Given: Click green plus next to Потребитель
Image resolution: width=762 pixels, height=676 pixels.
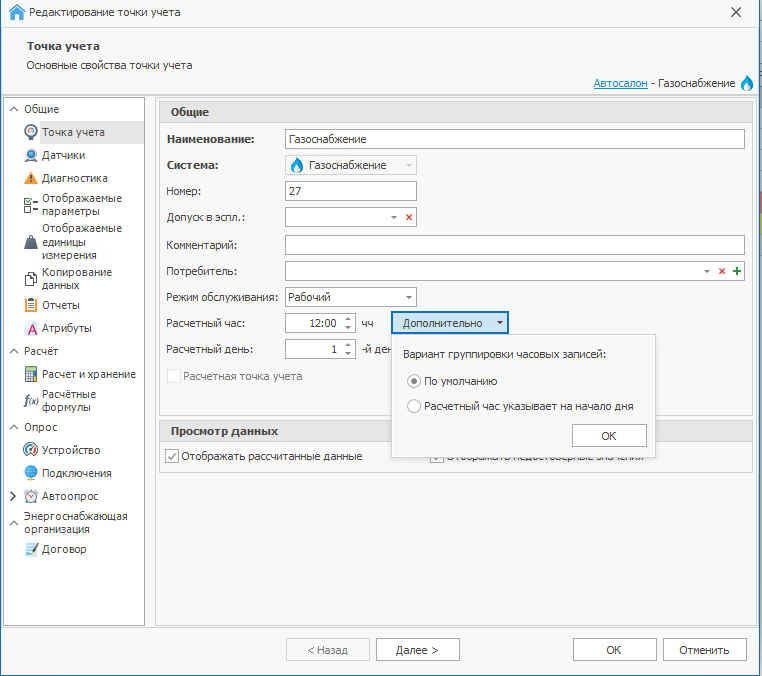Looking at the screenshot, I should tap(737, 271).
